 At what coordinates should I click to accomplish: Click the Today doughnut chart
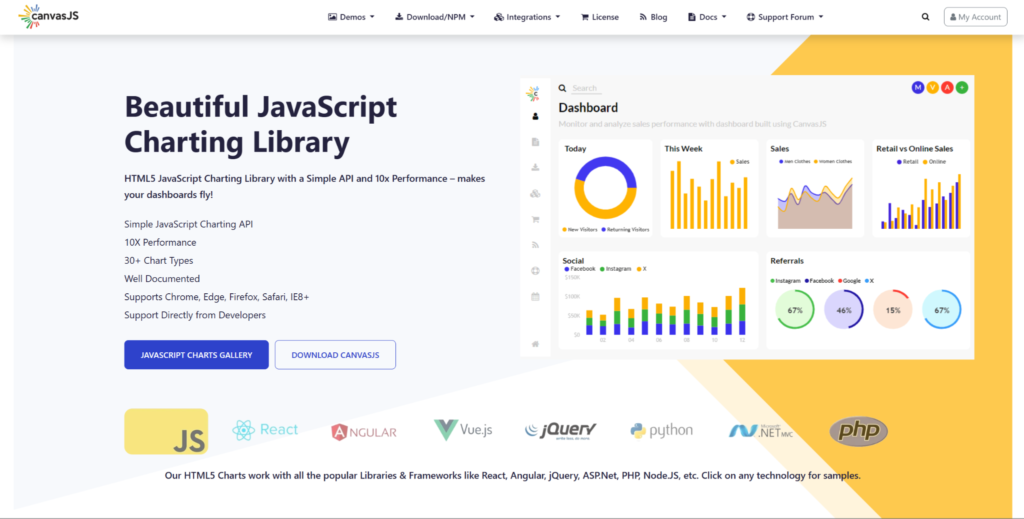pos(605,187)
